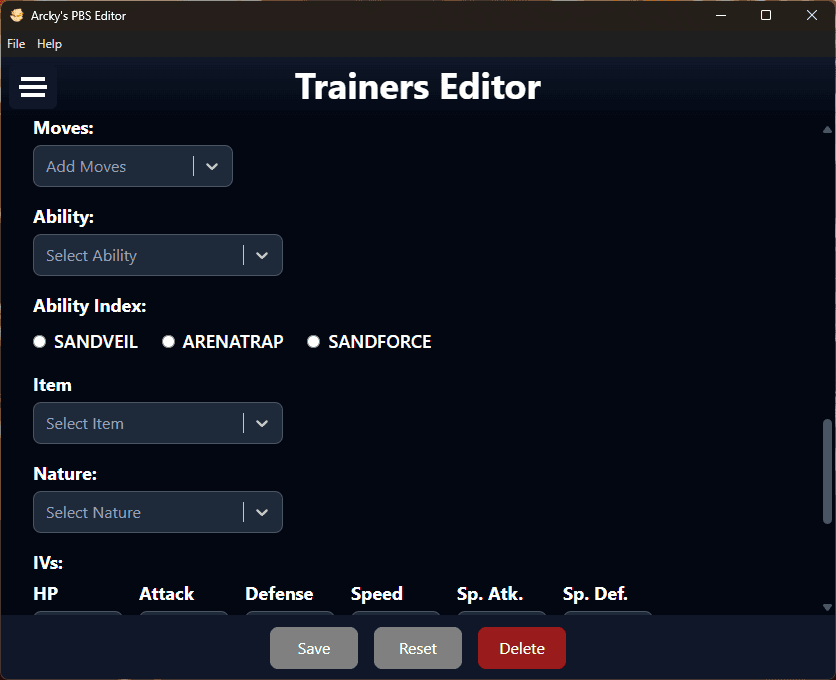Screen dimensions: 836x680
Task: Expand the Select Ability combo box
Action: click(x=137, y=256)
